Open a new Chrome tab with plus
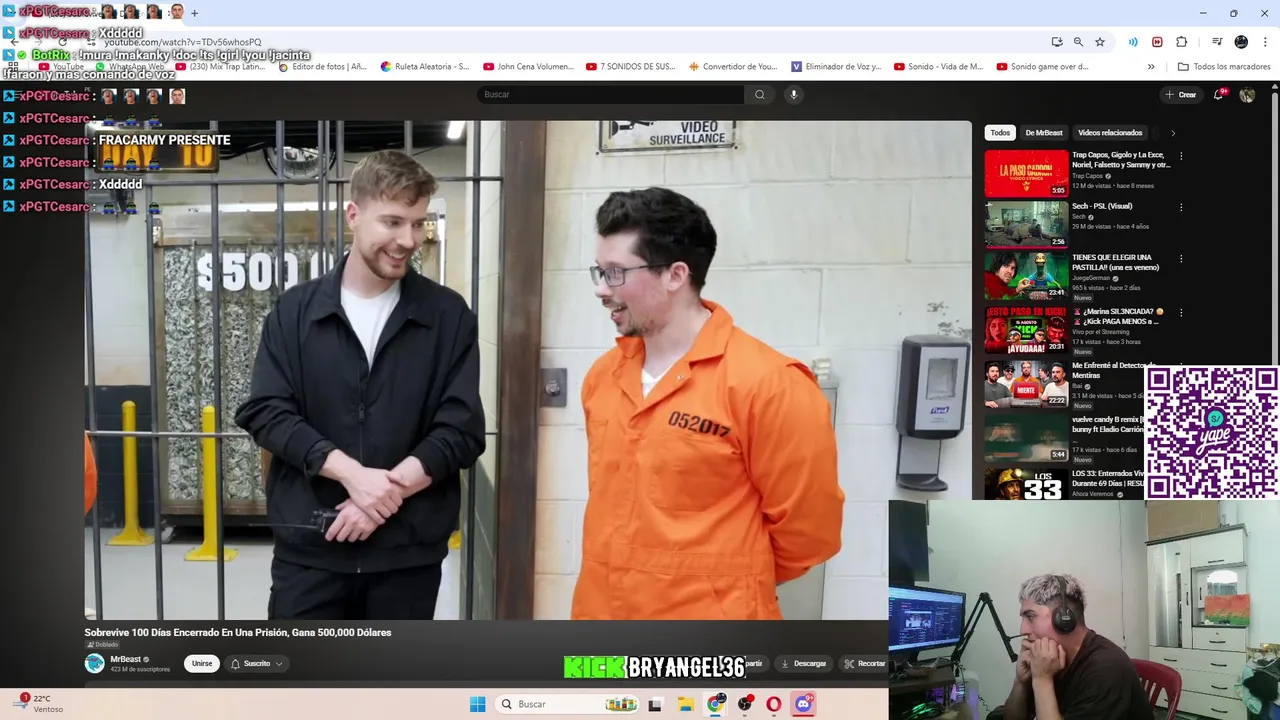1280x720 pixels. tap(194, 13)
